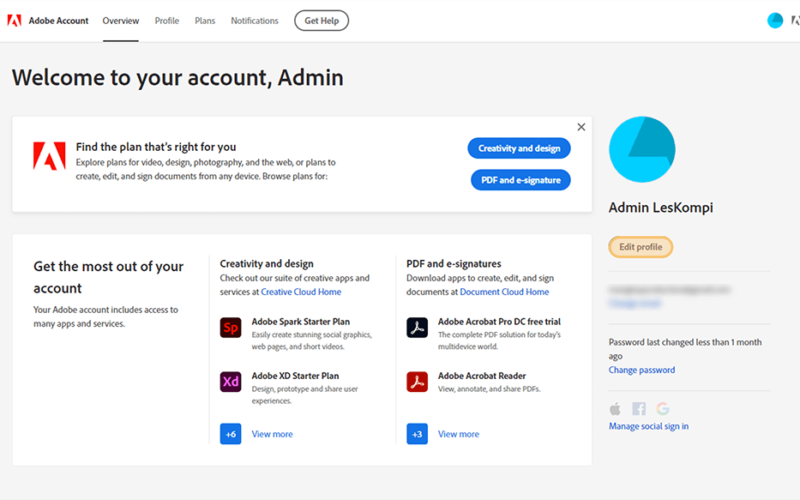Viewport: 800px width, 500px height.
Task: Click the Find the plan that's right heading
Action: (156, 147)
